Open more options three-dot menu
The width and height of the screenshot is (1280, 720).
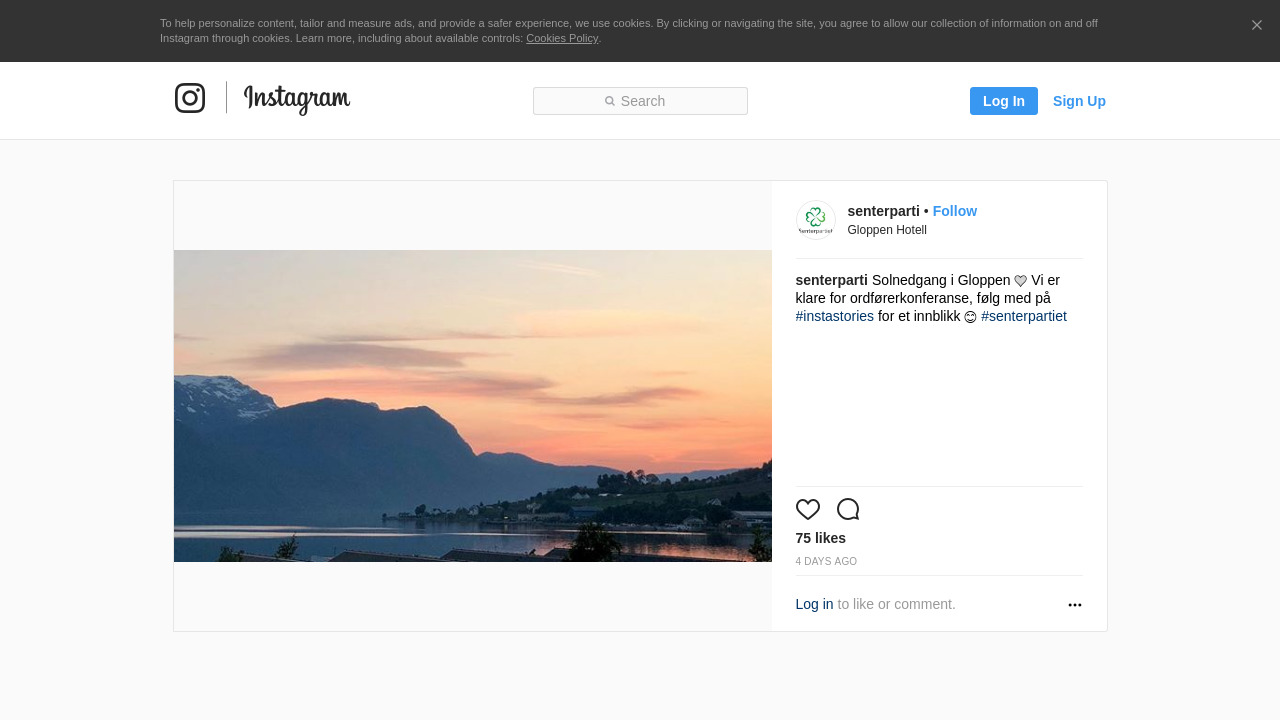pos(1074,605)
